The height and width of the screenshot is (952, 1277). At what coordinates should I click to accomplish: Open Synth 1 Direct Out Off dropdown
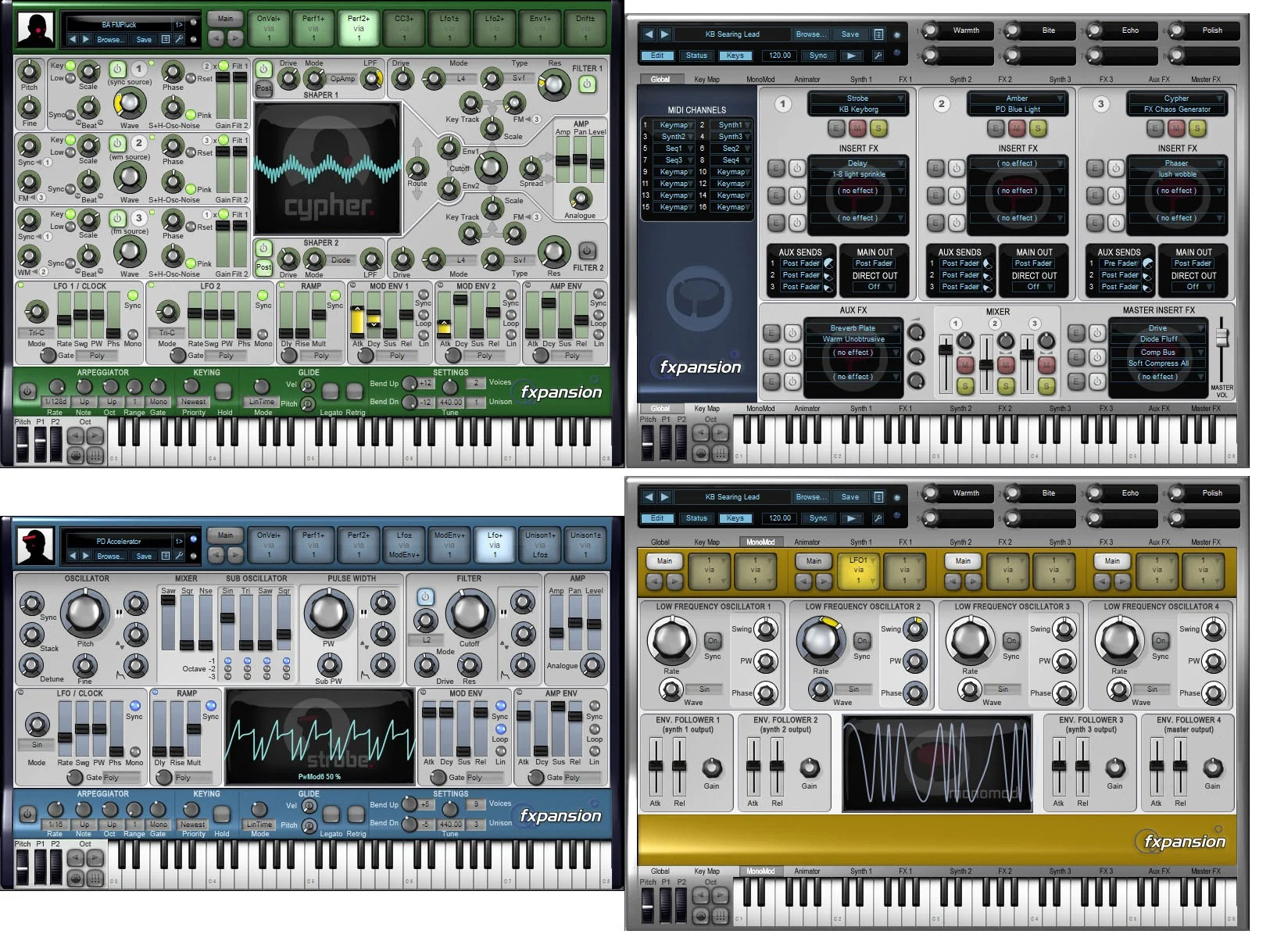874,287
